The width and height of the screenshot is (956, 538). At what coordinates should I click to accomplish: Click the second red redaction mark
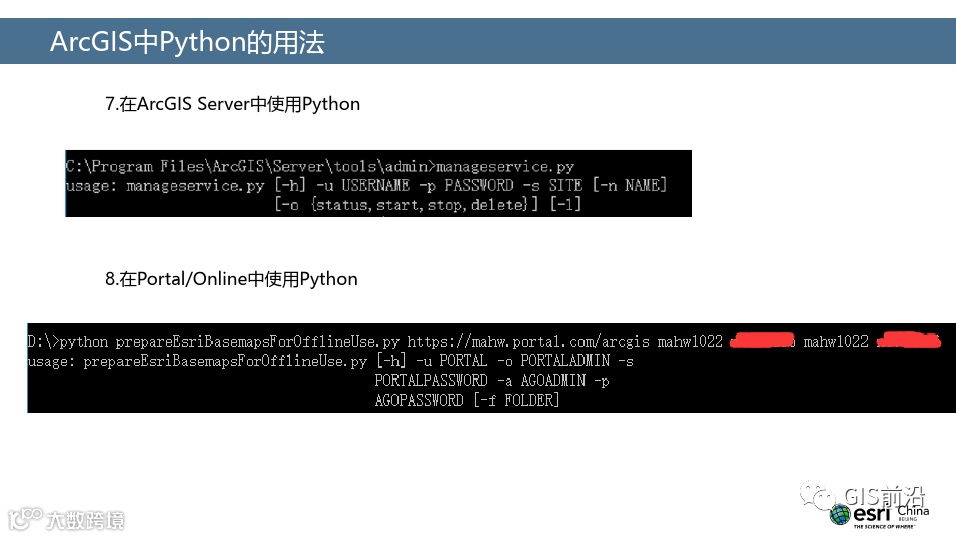click(908, 340)
